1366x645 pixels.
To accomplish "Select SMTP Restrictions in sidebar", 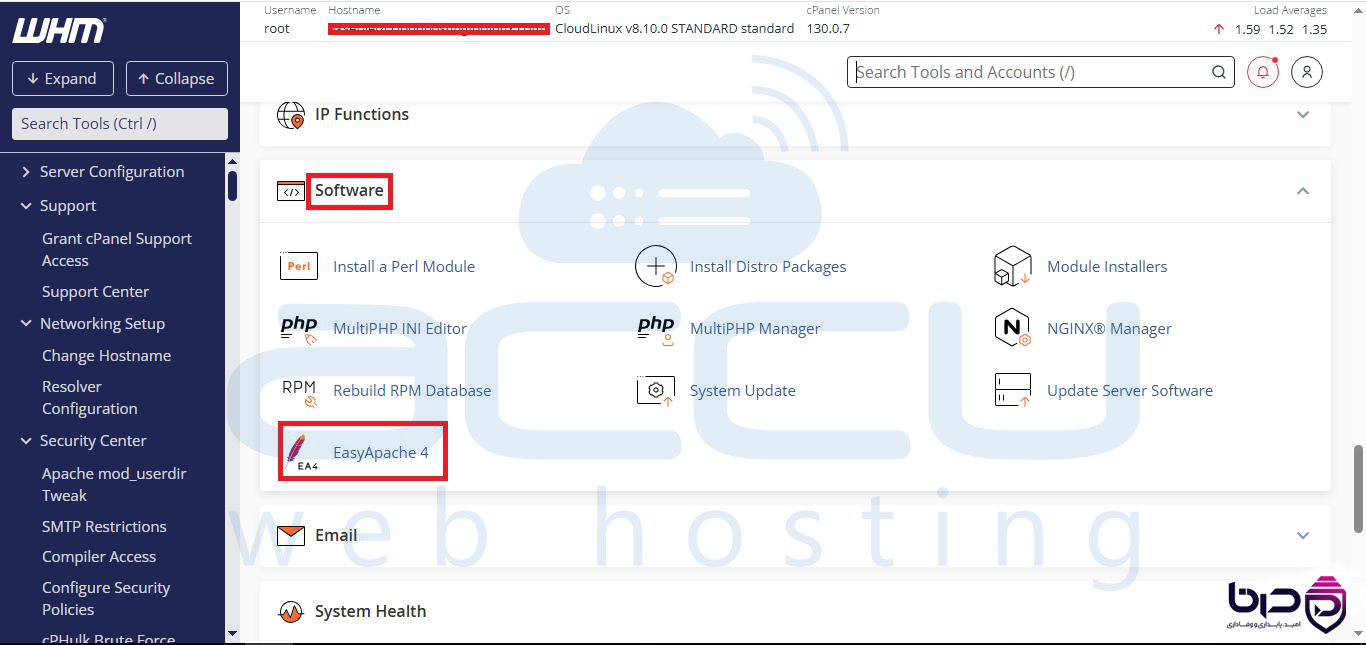I will 104,527.
